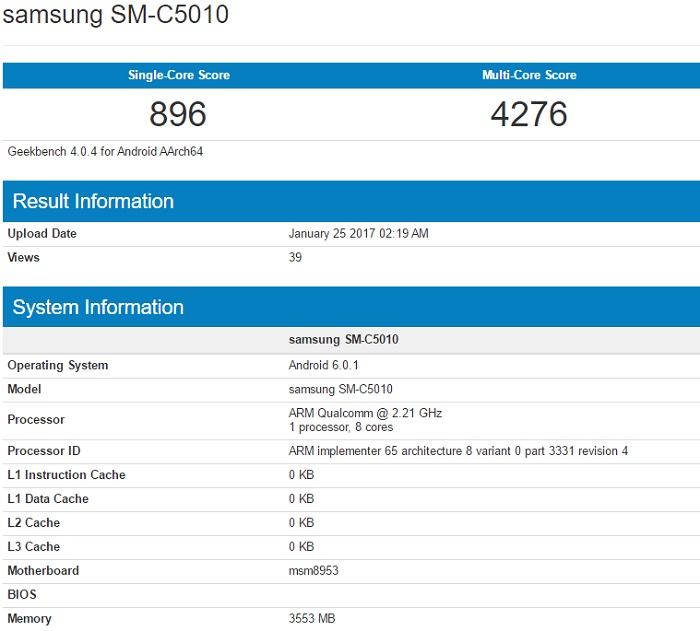This screenshot has height=631, width=700.
Task: Click 'January 25 2017 02:19 AM' value
Action: coord(358,234)
